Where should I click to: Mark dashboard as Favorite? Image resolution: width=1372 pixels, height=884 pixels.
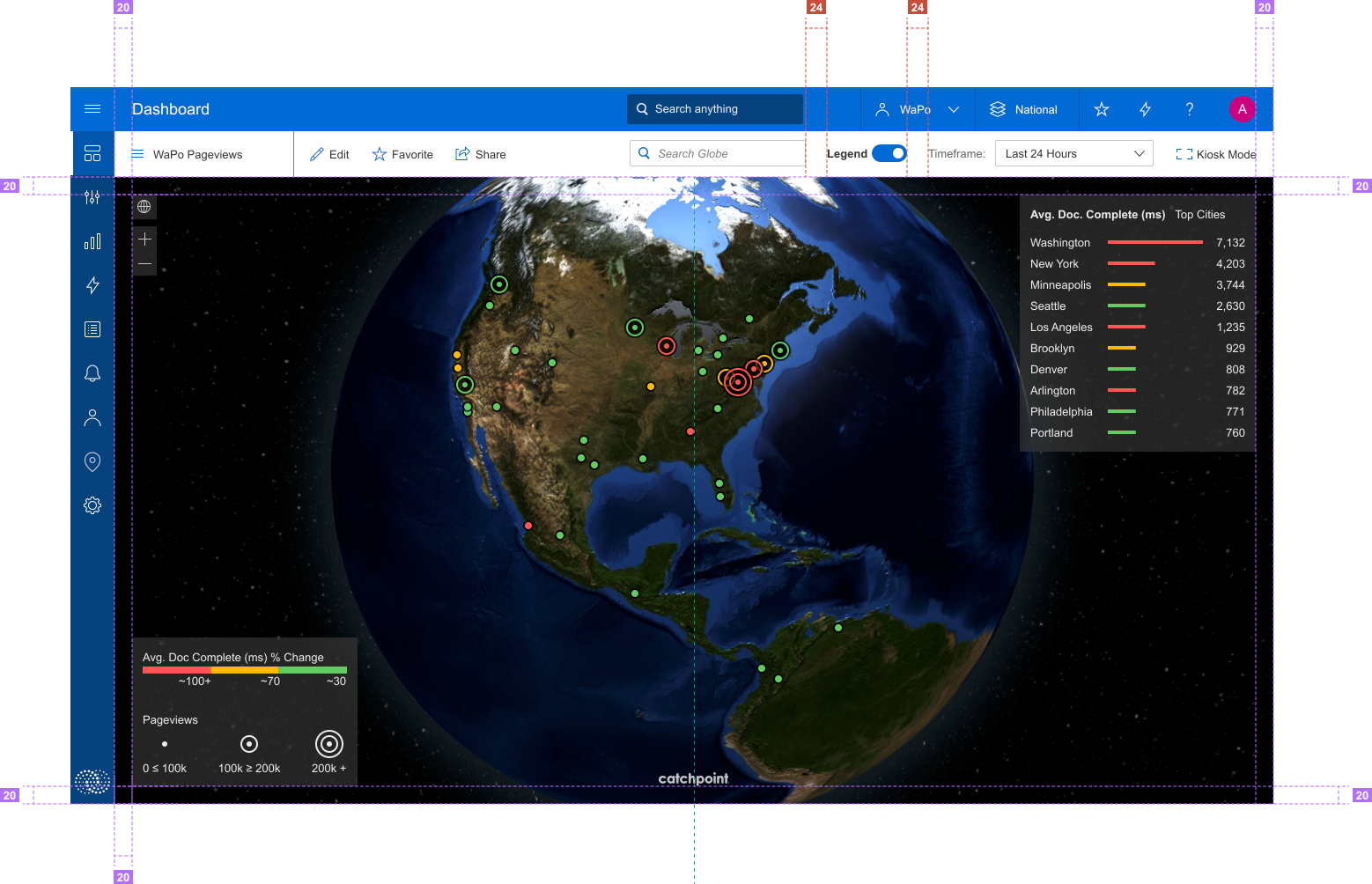click(402, 154)
